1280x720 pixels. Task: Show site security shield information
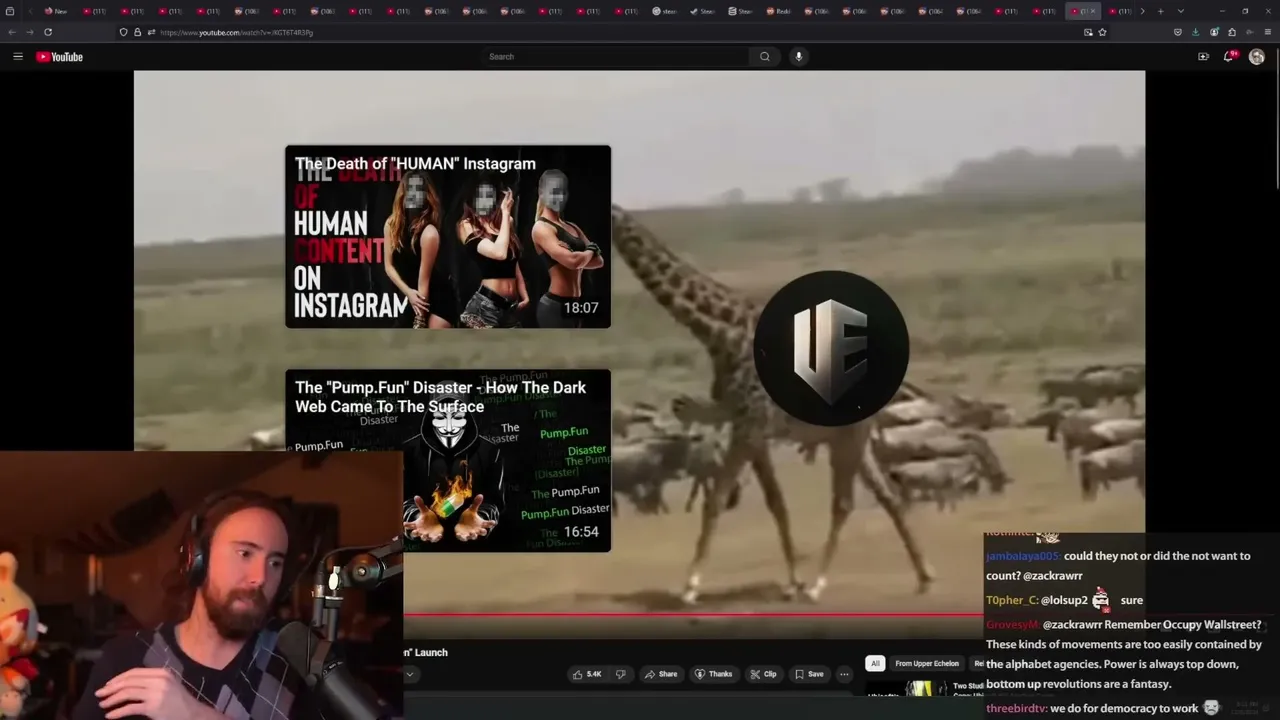point(124,32)
